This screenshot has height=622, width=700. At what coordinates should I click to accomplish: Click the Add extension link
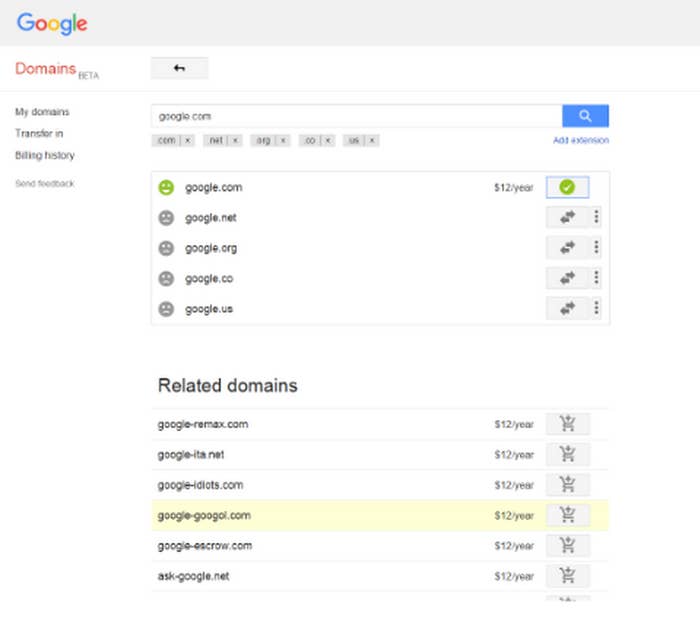581,140
